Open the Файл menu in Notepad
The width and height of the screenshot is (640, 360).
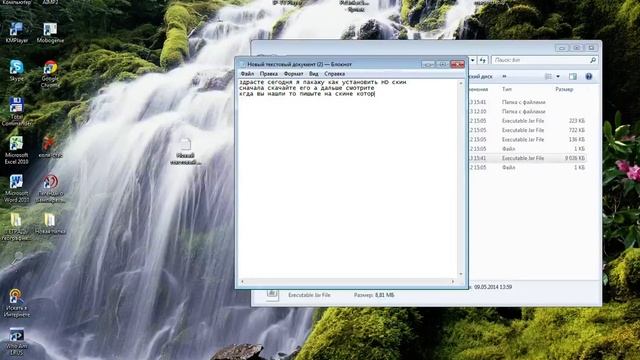(247, 74)
